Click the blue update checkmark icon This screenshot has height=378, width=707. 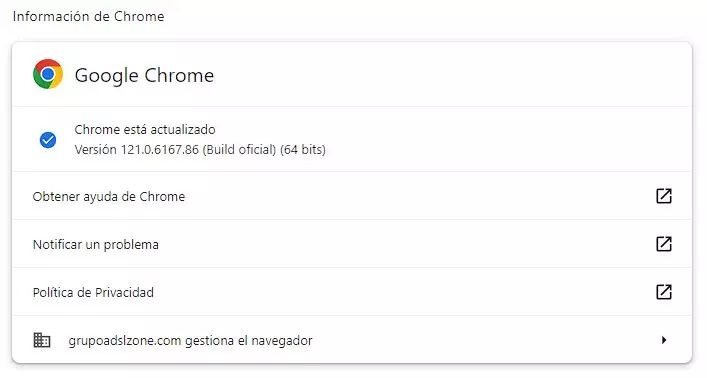pos(48,140)
